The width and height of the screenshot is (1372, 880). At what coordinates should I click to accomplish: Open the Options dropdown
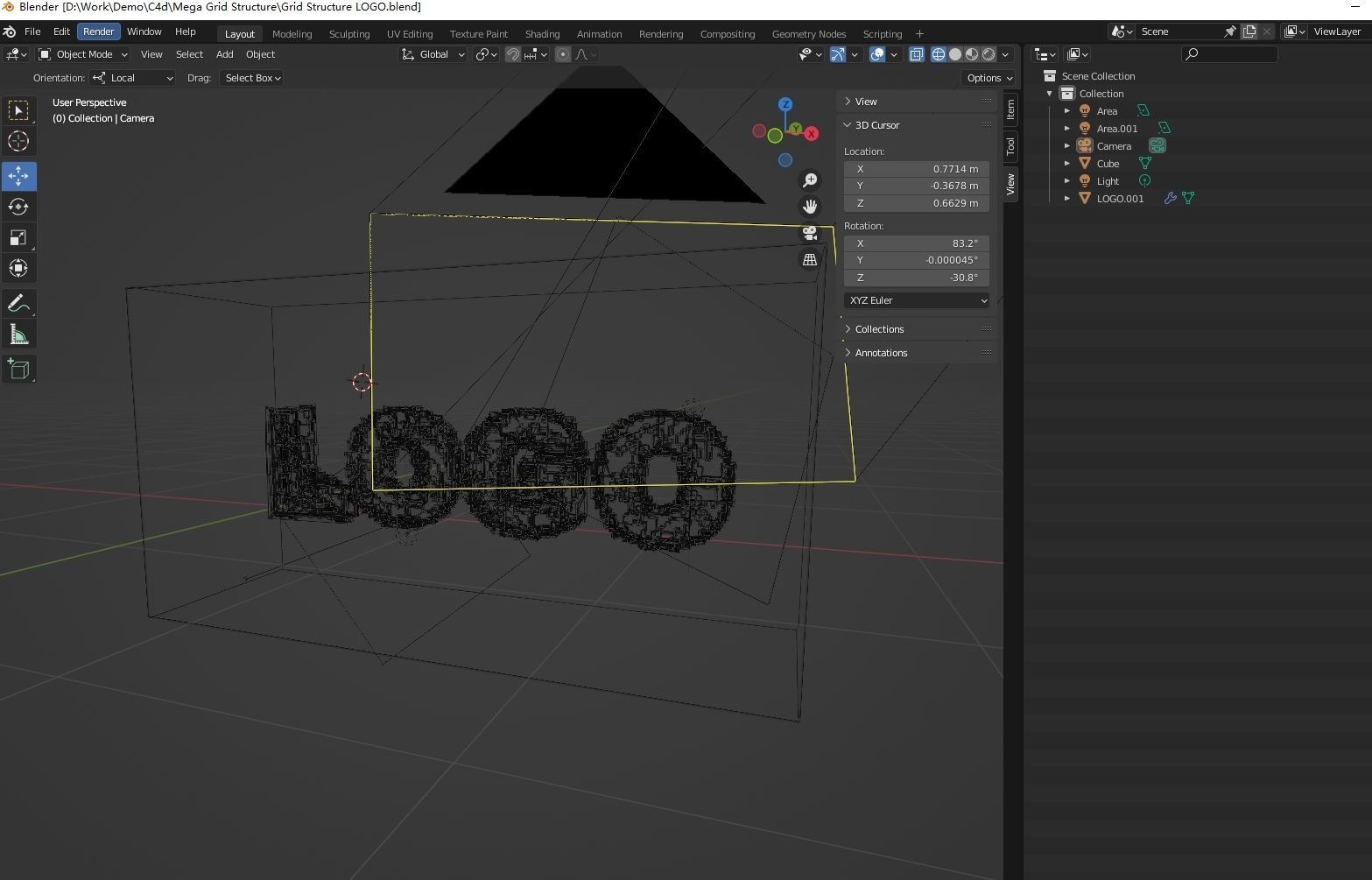tap(989, 78)
